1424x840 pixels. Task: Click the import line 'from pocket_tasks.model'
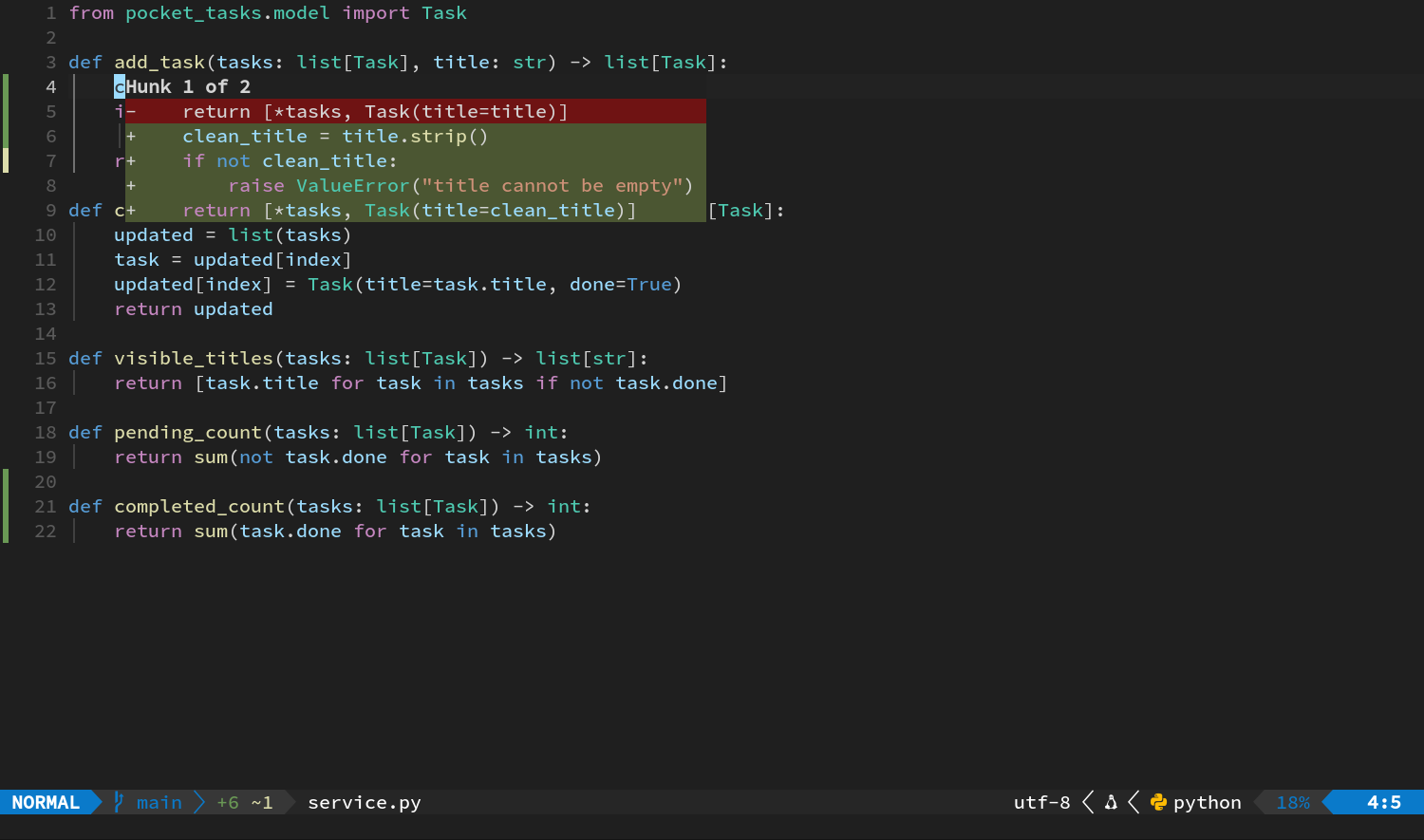point(268,12)
